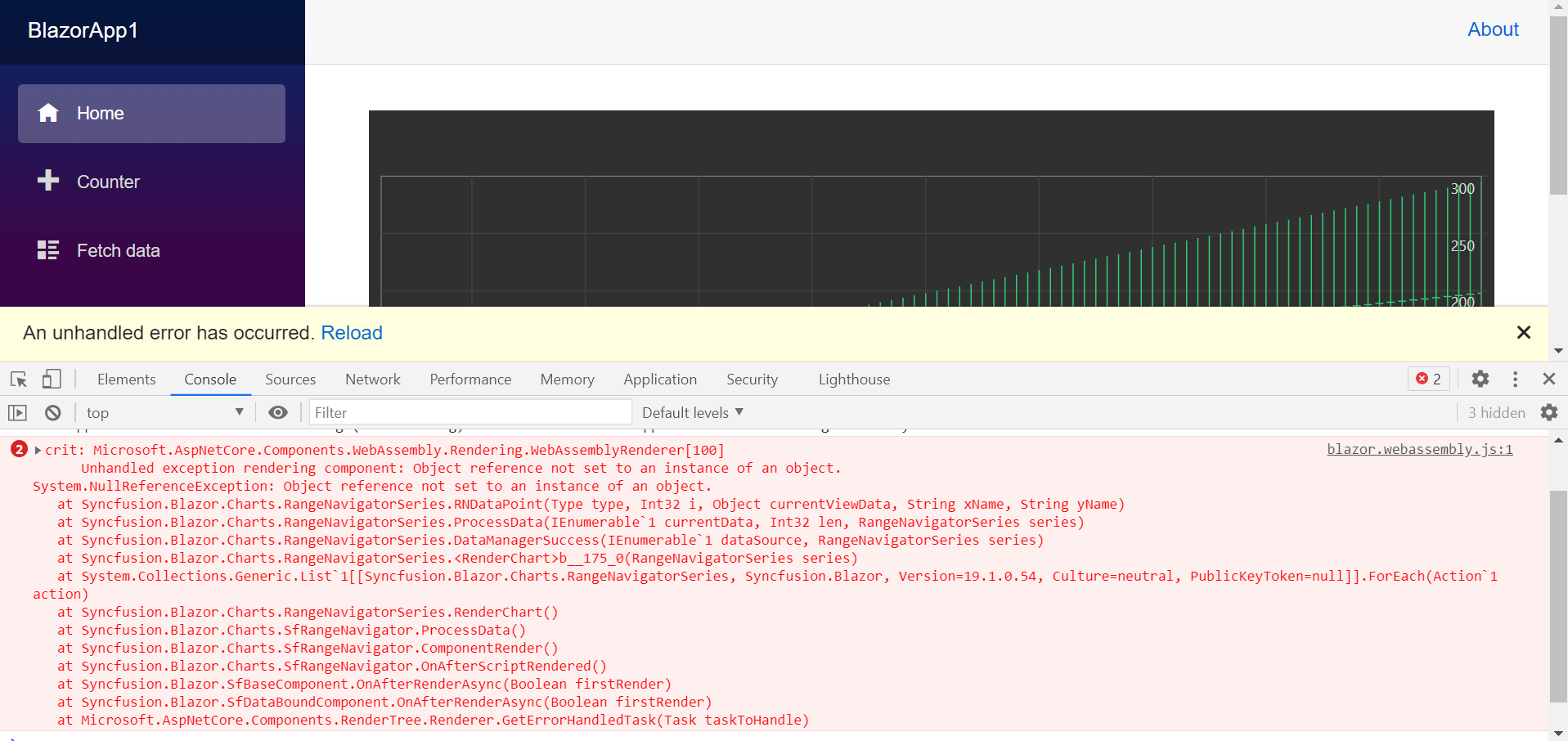
Task: Open the top context dropdown
Action: coord(164,413)
